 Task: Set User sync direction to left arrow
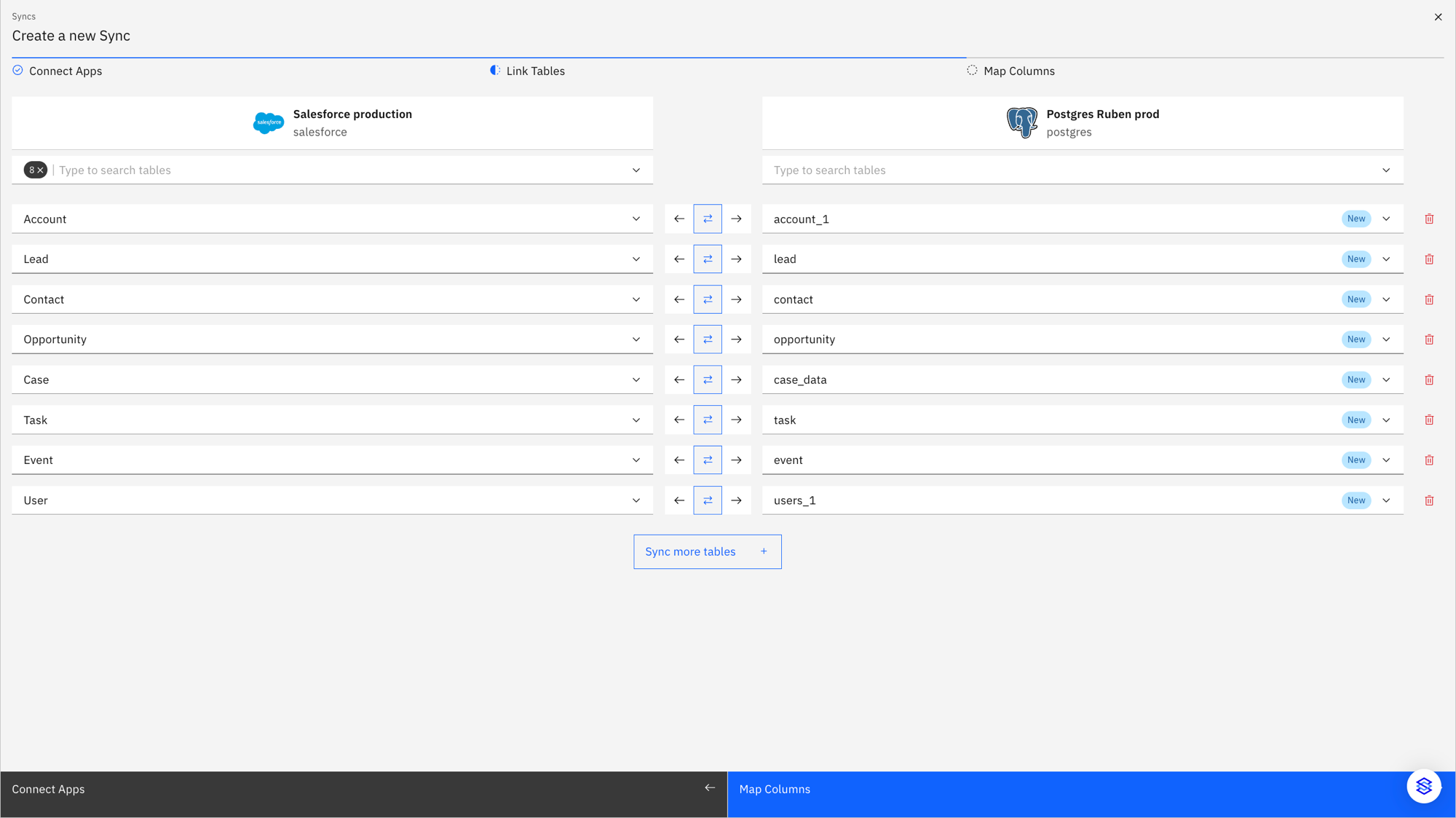[679, 500]
